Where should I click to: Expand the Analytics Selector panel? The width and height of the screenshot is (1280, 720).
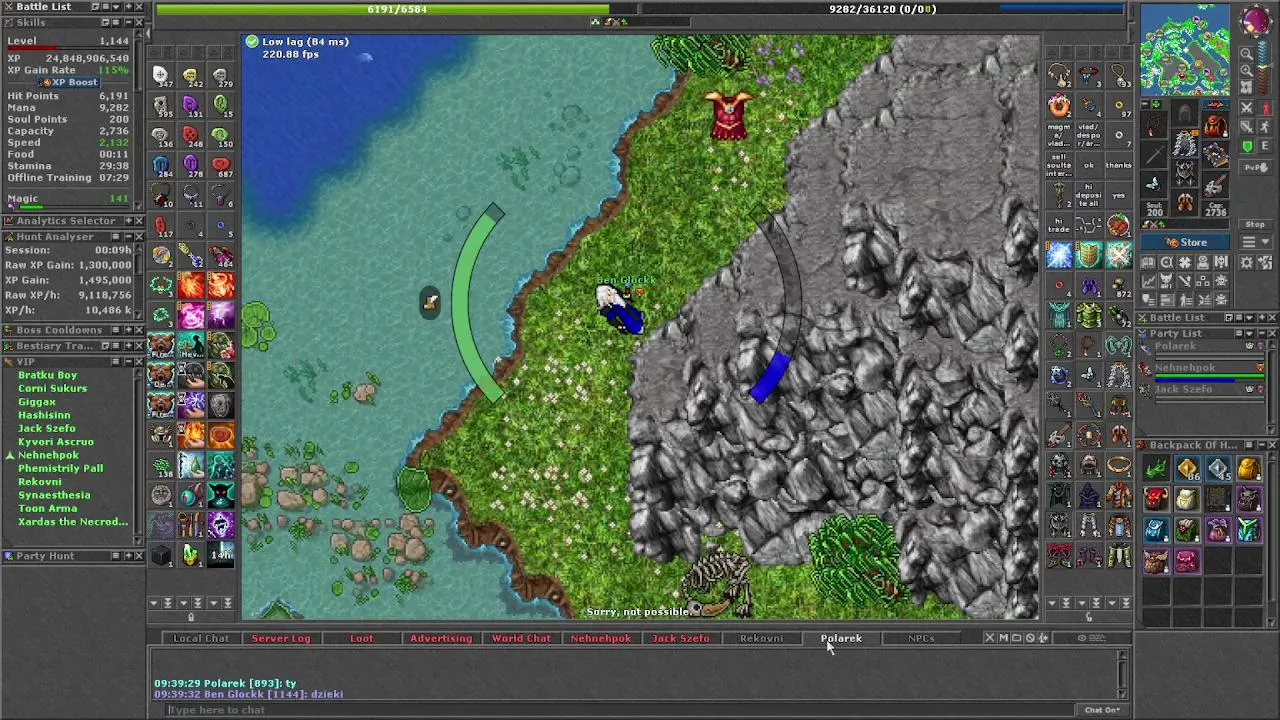pos(128,220)
